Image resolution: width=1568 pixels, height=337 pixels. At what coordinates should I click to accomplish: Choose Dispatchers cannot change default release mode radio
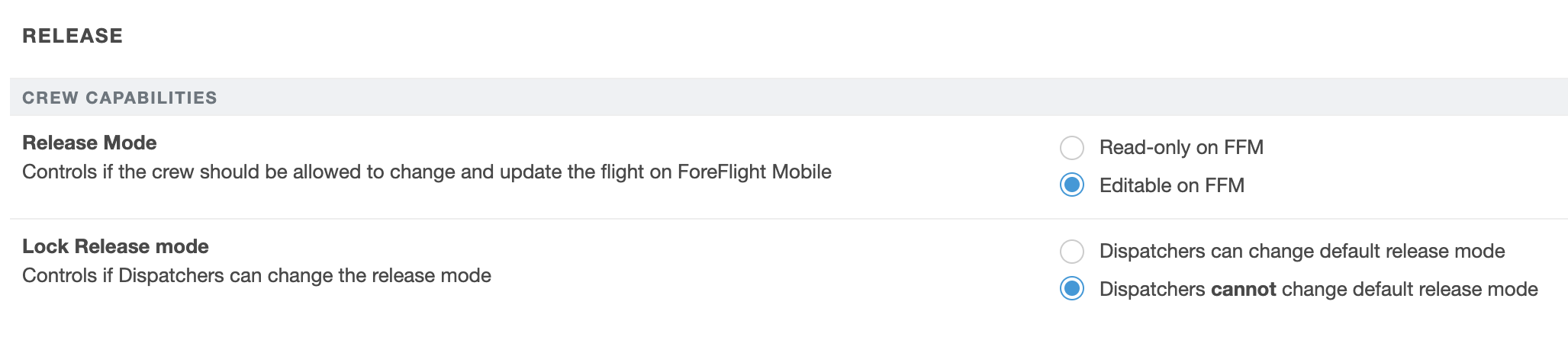coord(1071,289)
